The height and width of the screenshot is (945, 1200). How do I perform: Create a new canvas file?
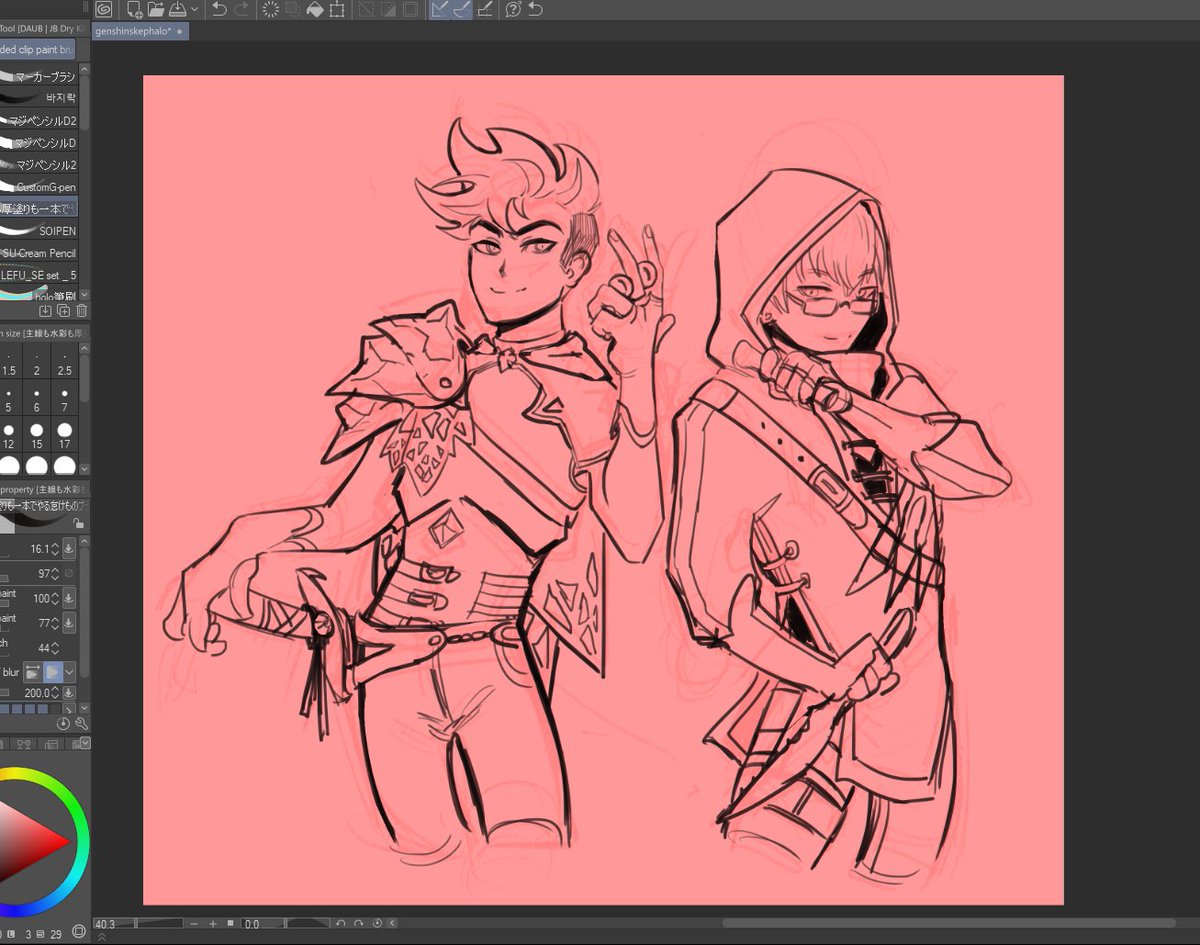click(x=134, y=9)
